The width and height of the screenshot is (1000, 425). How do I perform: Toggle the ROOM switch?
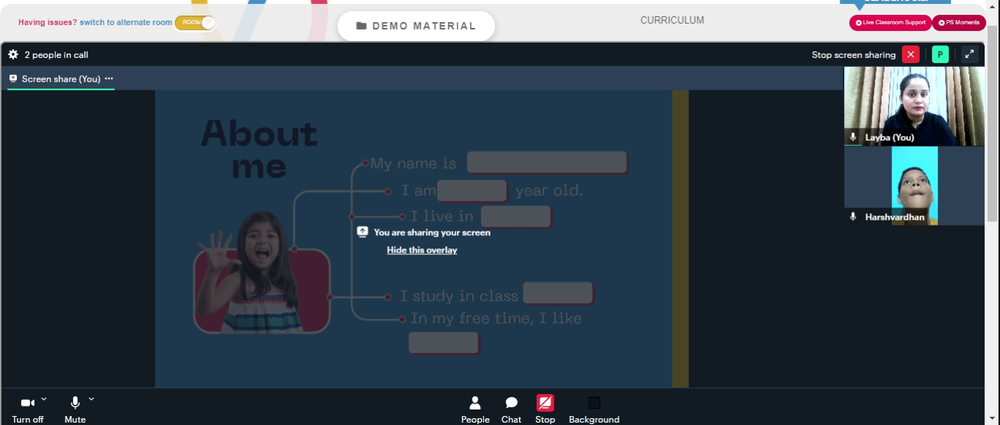(x=195, y=22)
